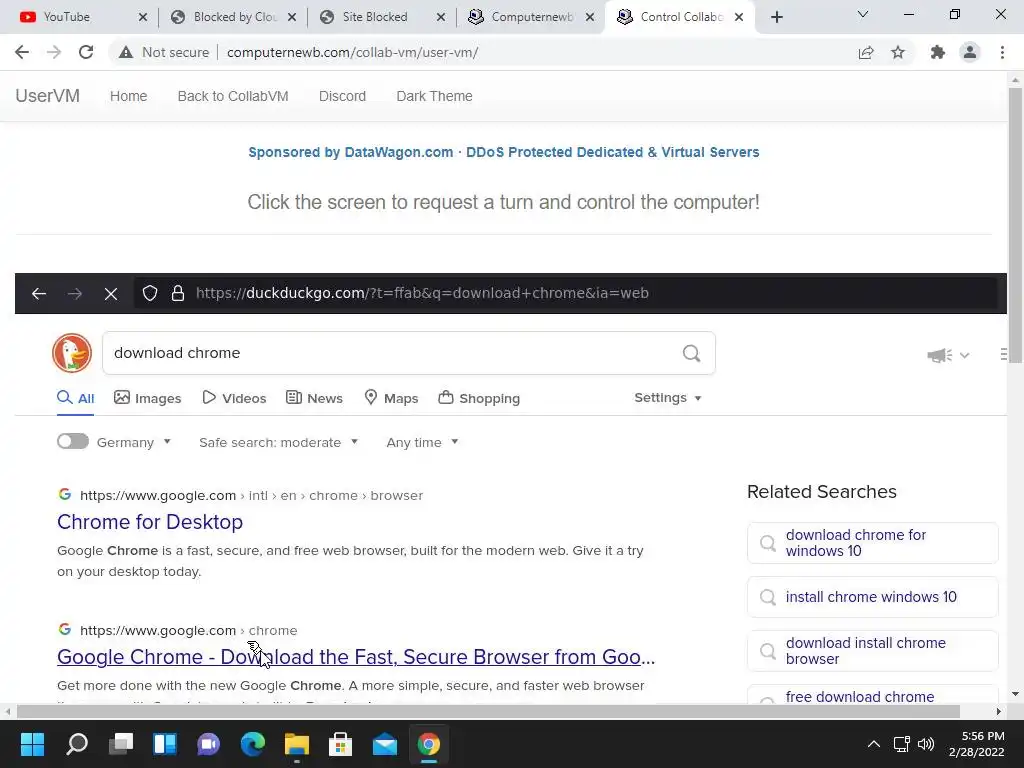Toggle the Germany region switch
This screenshot has height=768, width=1024.
point(72,441)
